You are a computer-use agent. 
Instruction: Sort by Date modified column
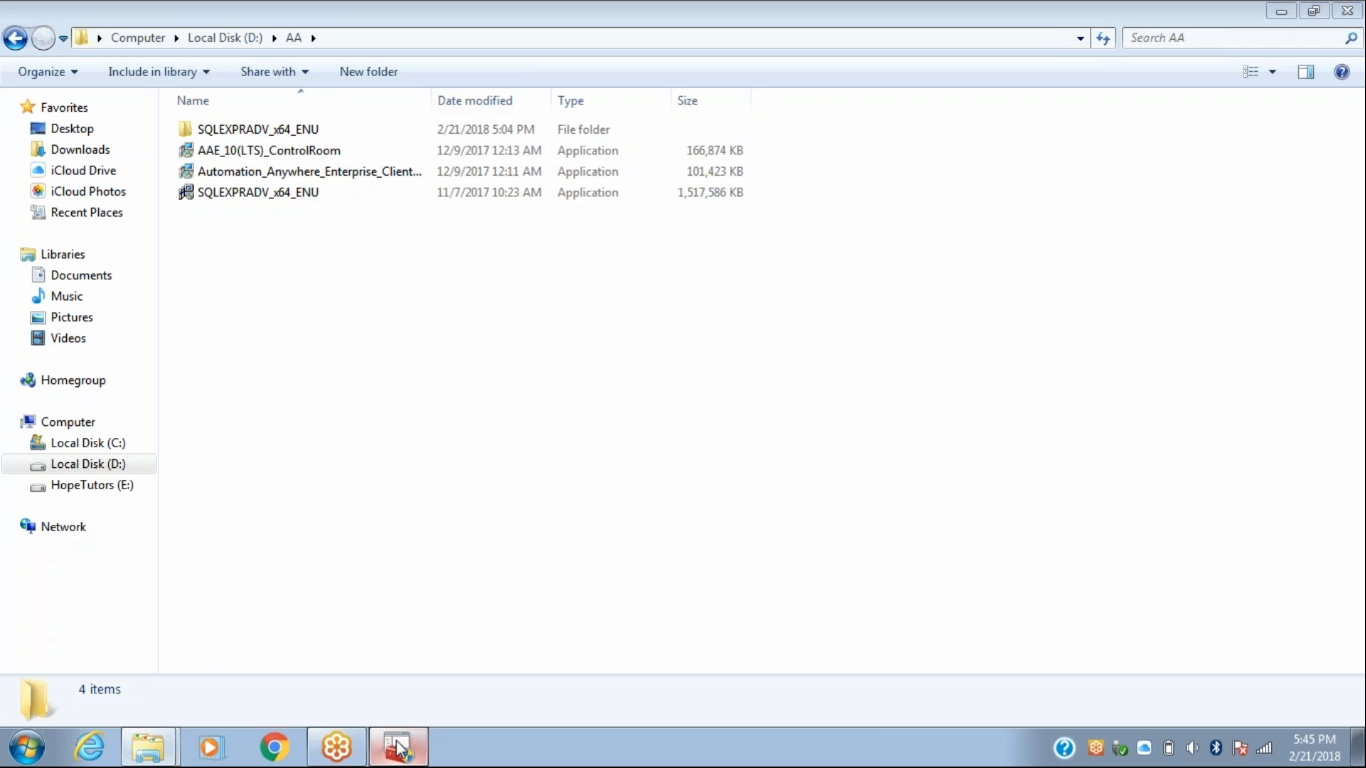tap(491, 101)
